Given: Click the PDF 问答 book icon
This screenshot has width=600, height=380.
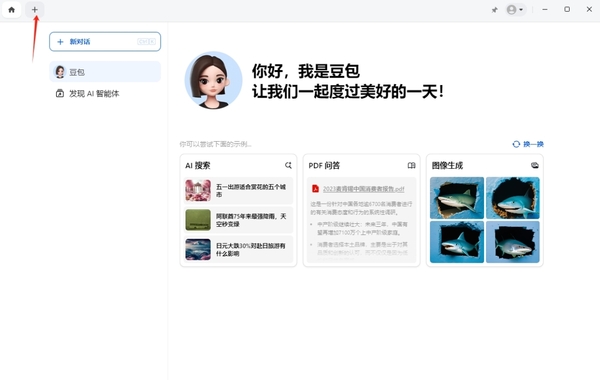Looking at the screenshot, I should [411, 165].
